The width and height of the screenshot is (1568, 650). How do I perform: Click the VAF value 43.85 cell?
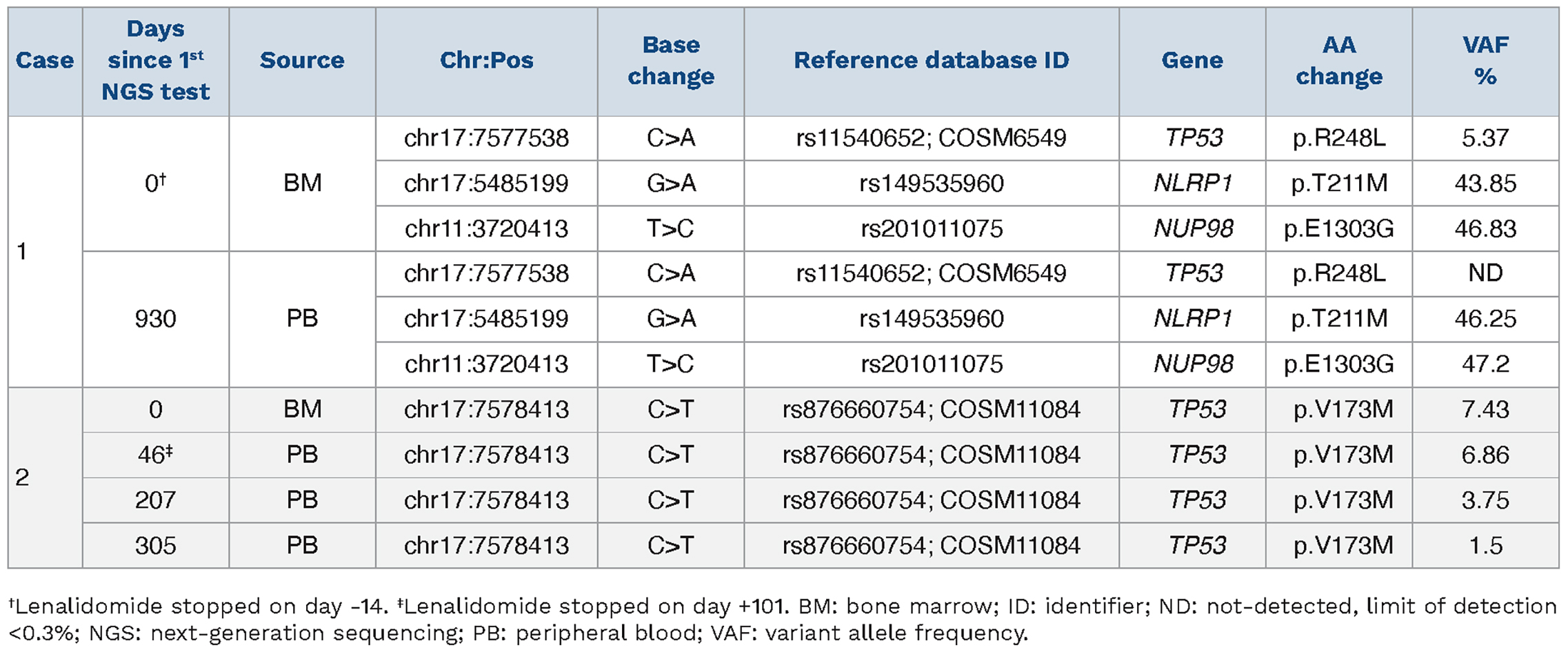tap(1485, 184)
